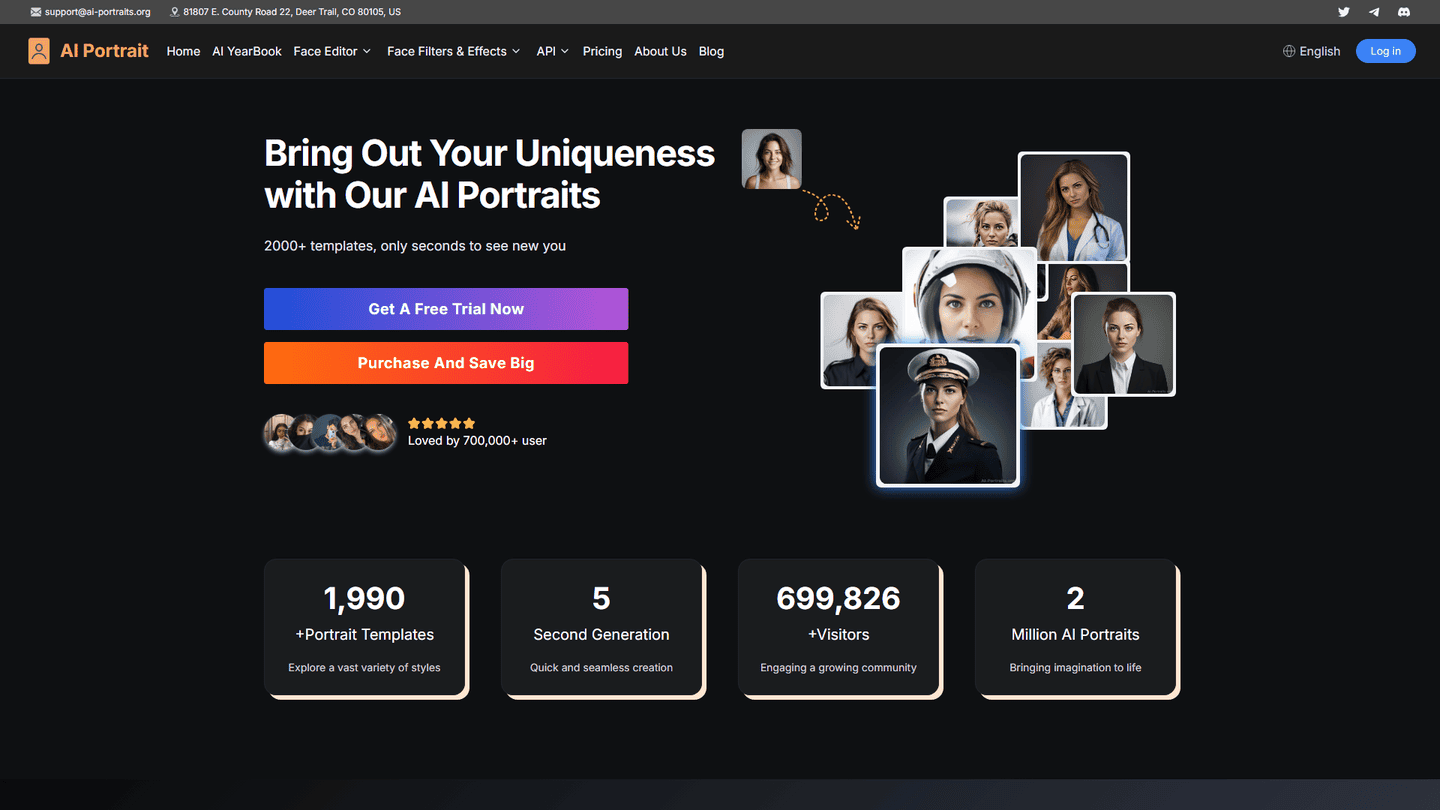Click the address location pin icon

pyautogui.click(x=175, y=12)
